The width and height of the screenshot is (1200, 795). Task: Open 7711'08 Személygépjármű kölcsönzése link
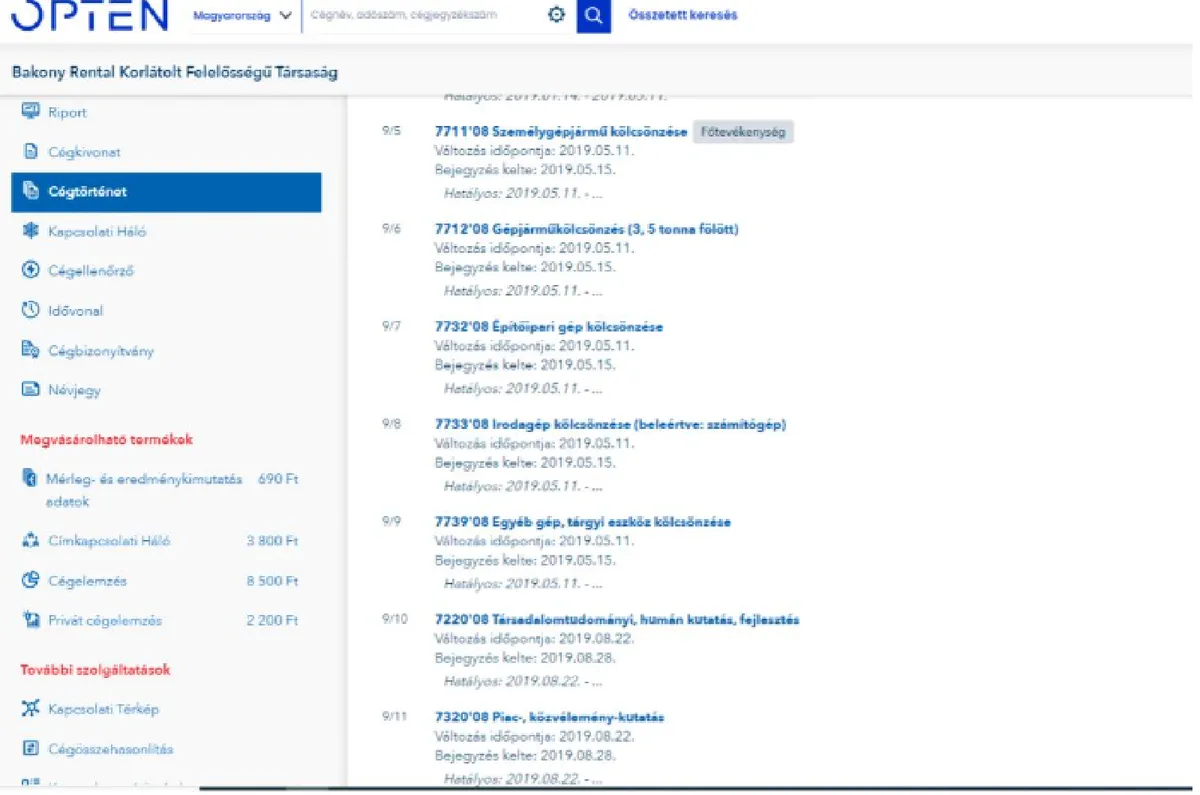[560, 132]
